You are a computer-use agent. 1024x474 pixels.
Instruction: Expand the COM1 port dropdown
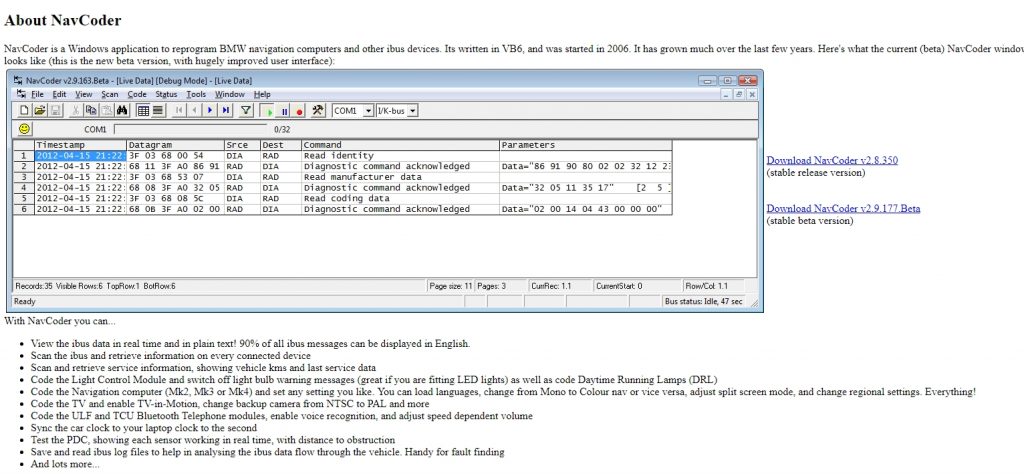(x=369, y=111)
